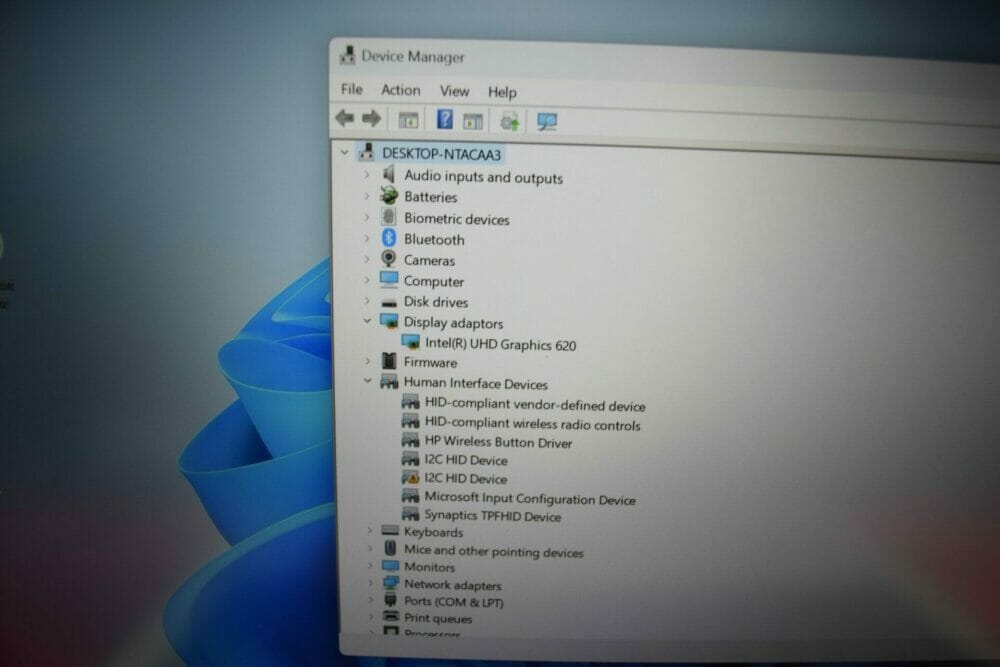This screenshot has width=1000, height=667.
Task: Expand the Disk drives category
Action: click(367, 300)
